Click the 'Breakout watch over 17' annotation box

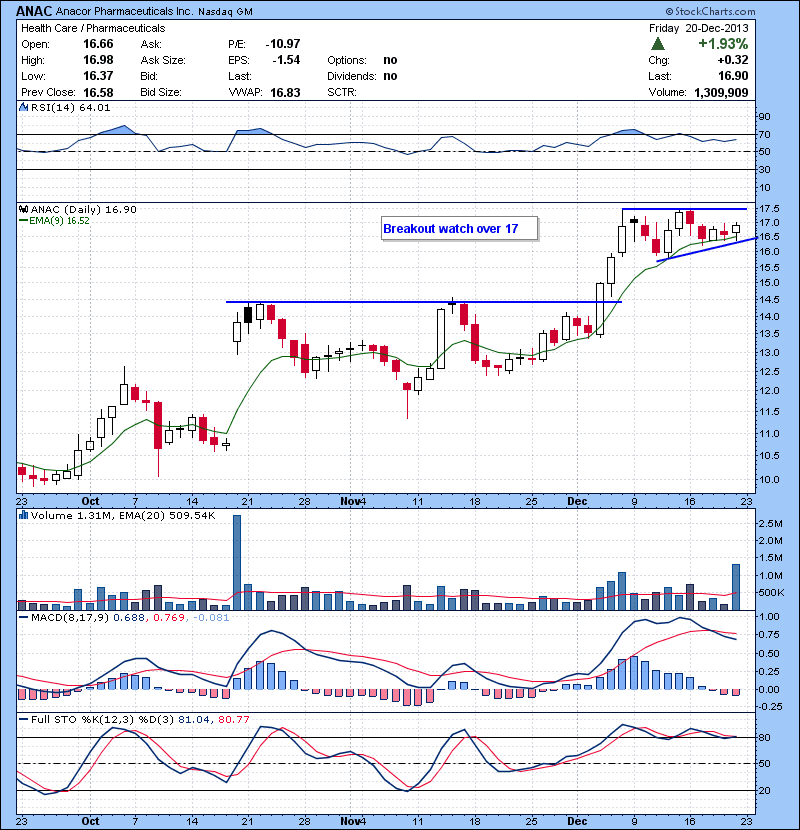pyautogui.click(x=460, y=229)
